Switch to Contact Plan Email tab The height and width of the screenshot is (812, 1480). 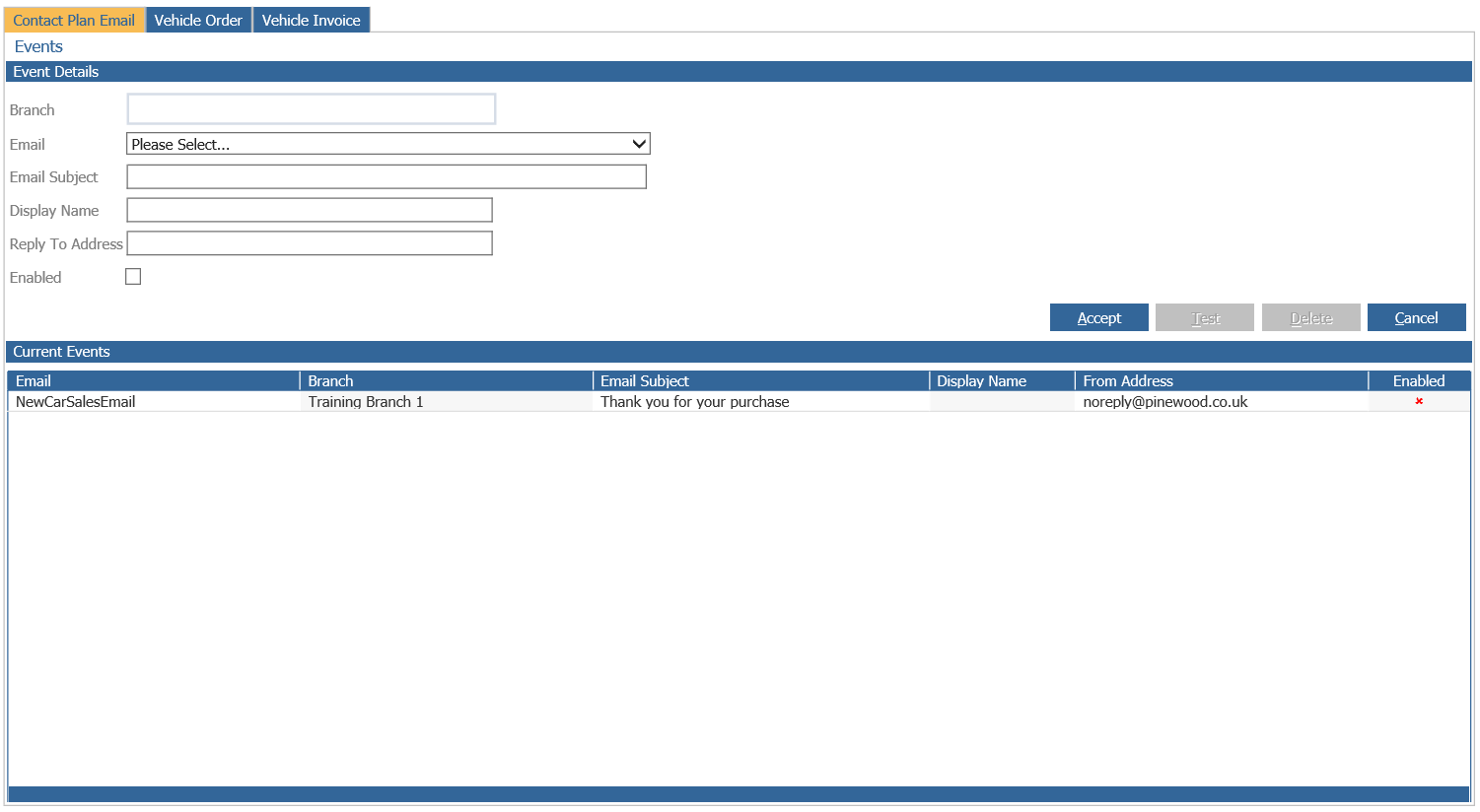(x=74, y=20)
